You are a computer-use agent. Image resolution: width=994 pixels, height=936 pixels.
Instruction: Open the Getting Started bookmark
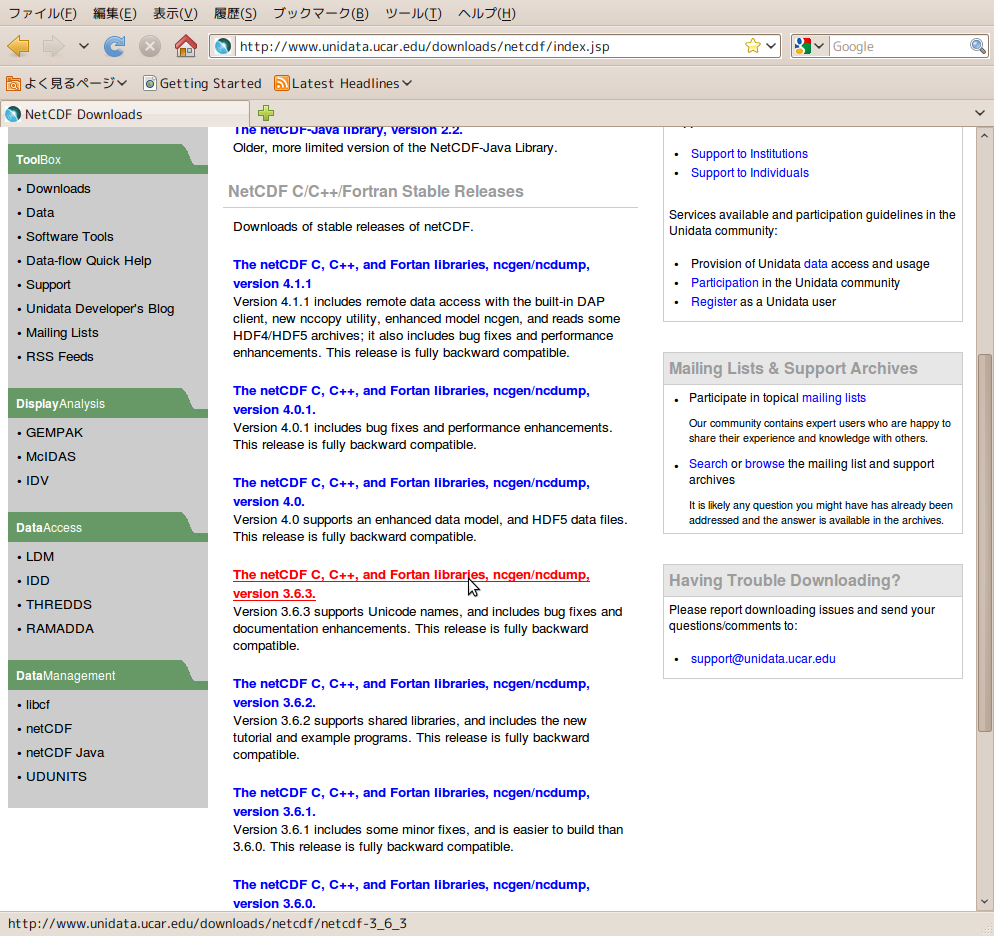tap(203, 83)
